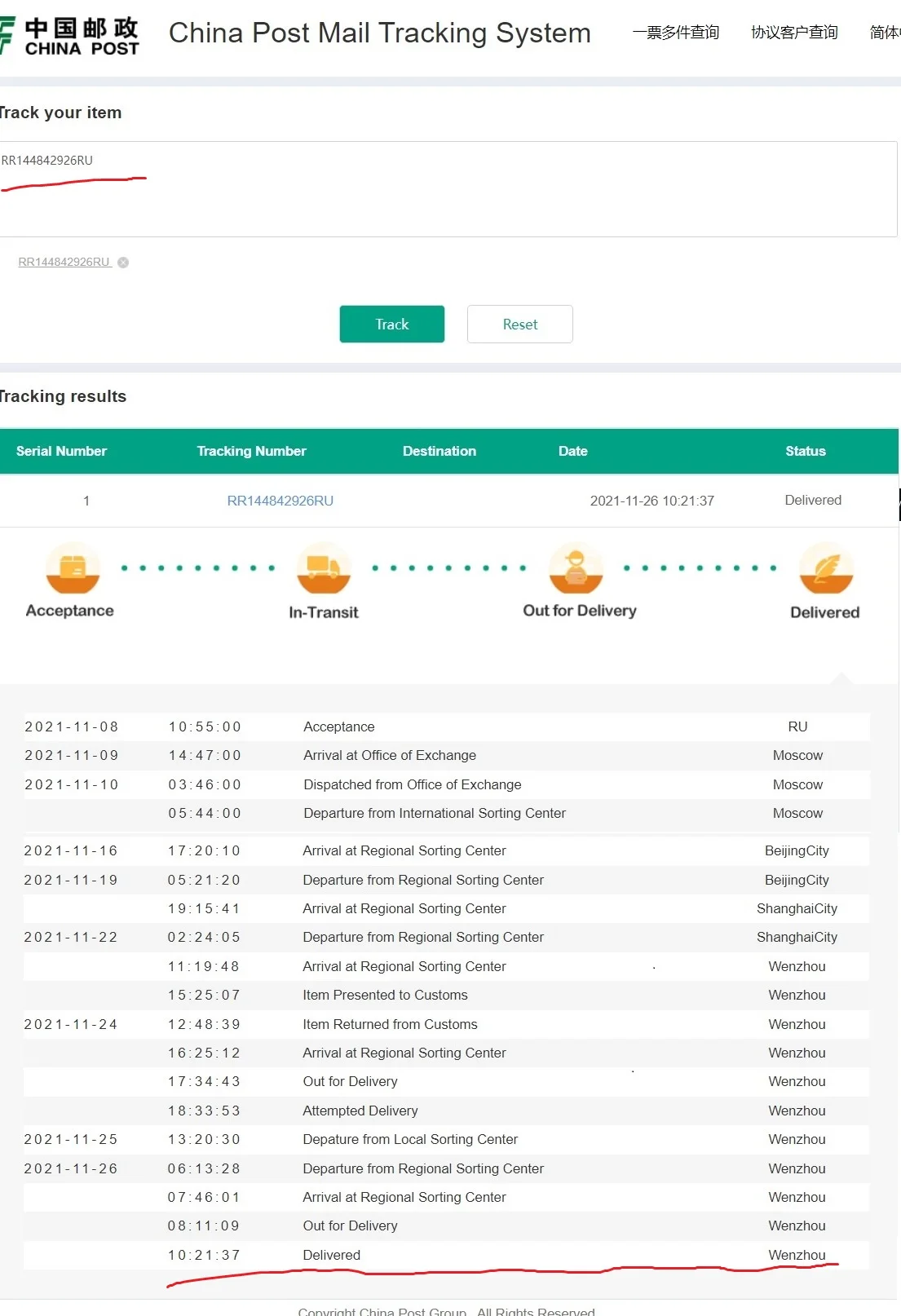This screenshot has width=901, height=1316.
Task: Click the Acceptance stage icon
Action: (x=73, y=567)
